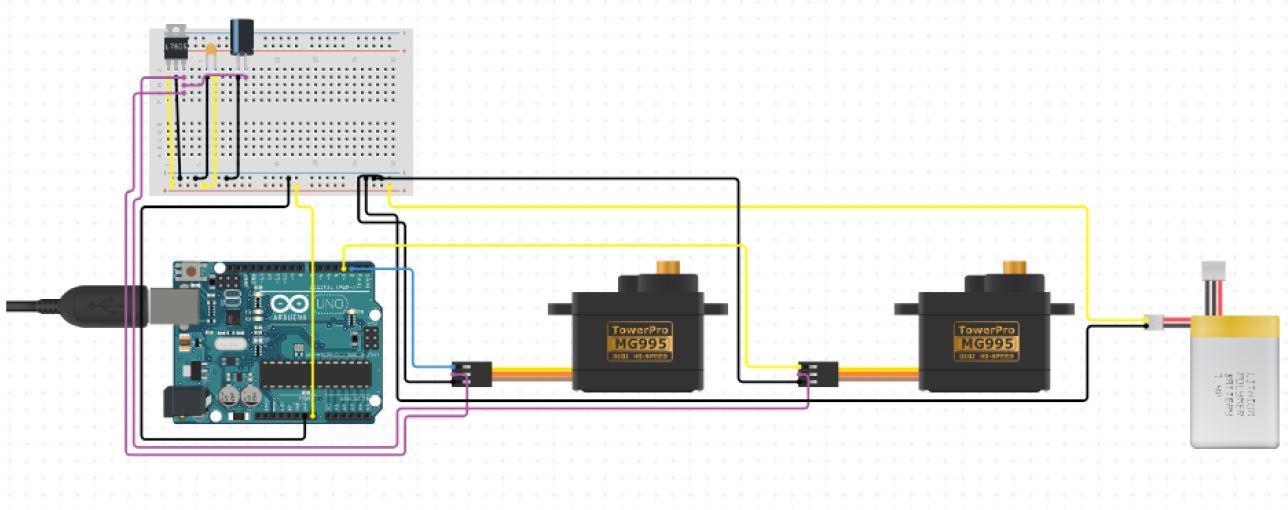Click the battery's white balance connector on top

click(x=1213, y=271)
